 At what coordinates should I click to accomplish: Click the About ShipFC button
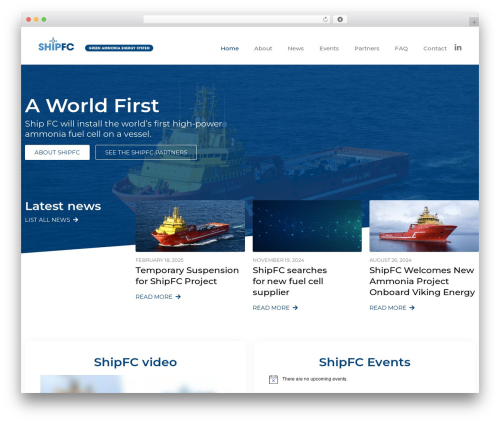(57, 152)
